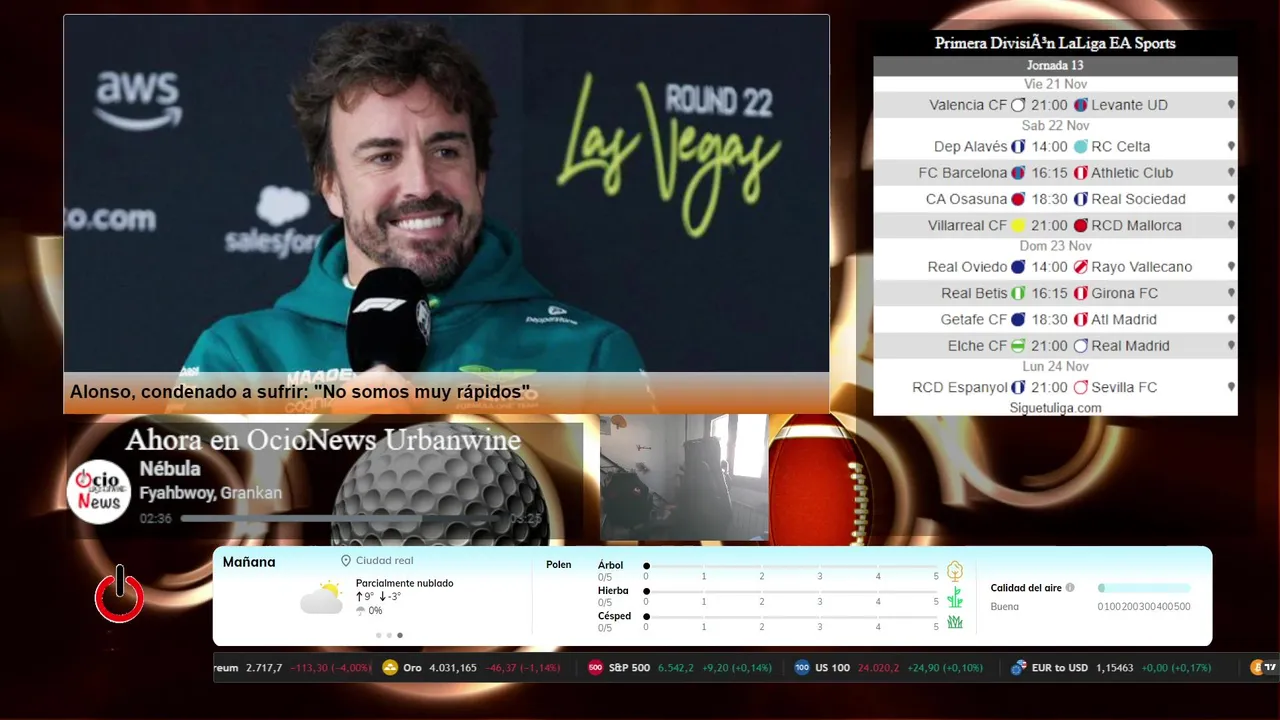Click the Césped pollen level slider

click(x=791, y=617)
